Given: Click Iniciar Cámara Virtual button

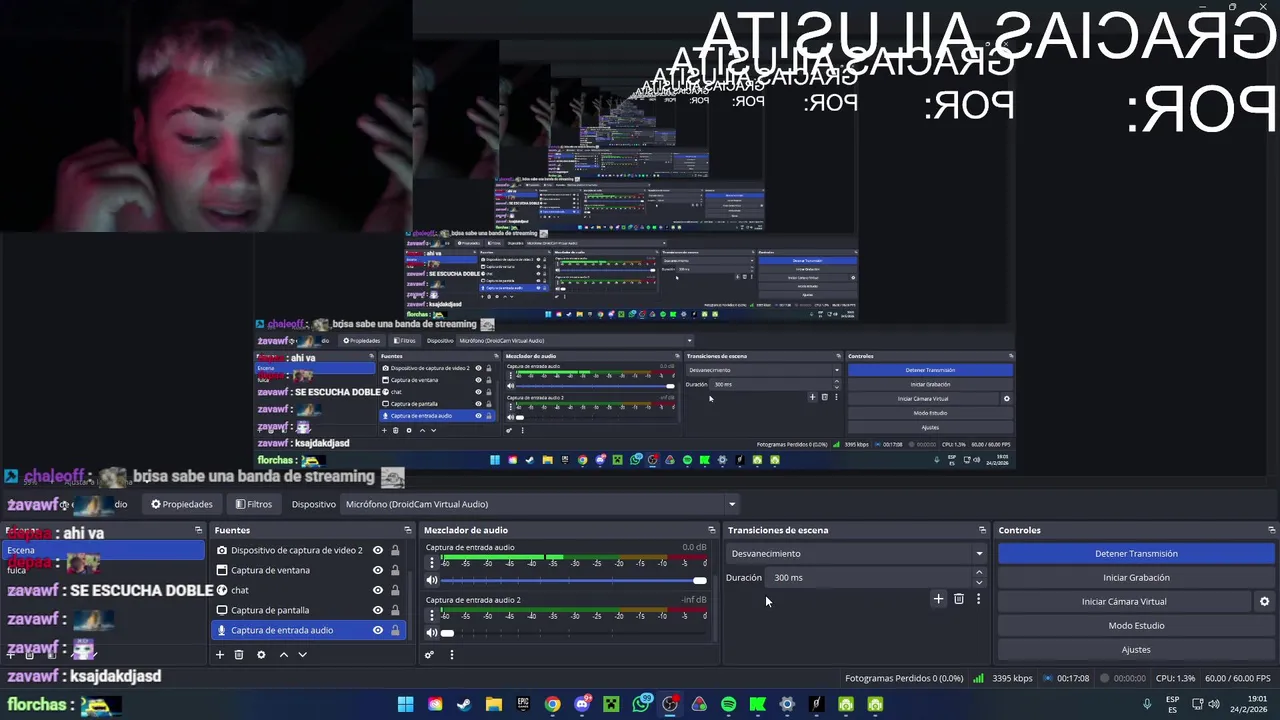Looking at the screenshot, I should pyautogui.click(x=1124, y=601).
